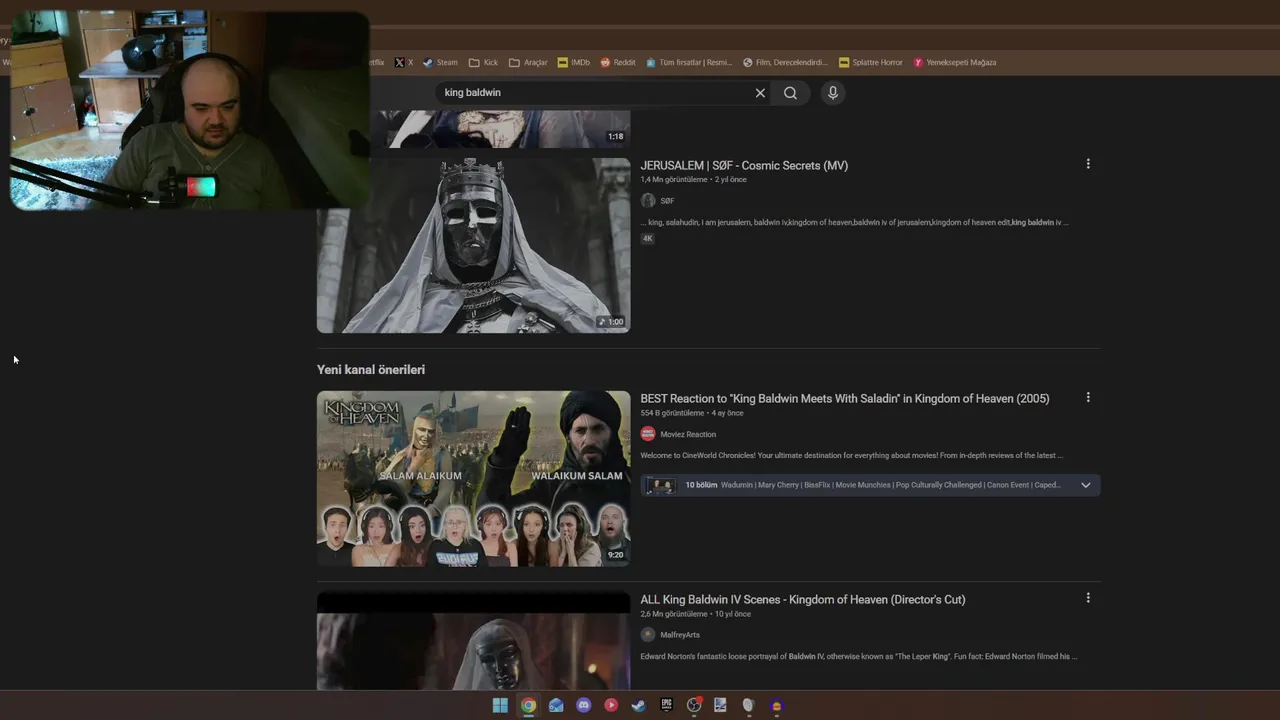Start voice search with the microphone icon

(832, 93)
